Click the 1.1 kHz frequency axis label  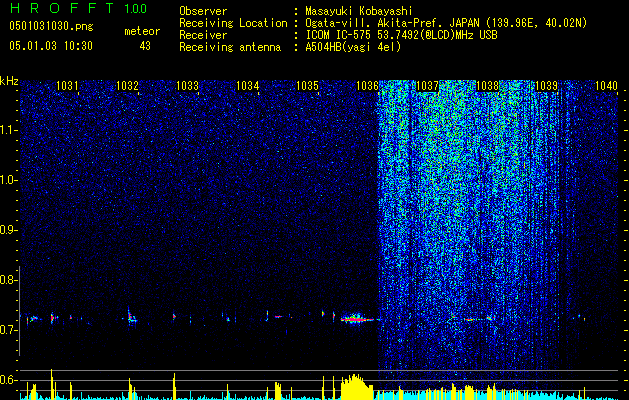click(8, 130)
